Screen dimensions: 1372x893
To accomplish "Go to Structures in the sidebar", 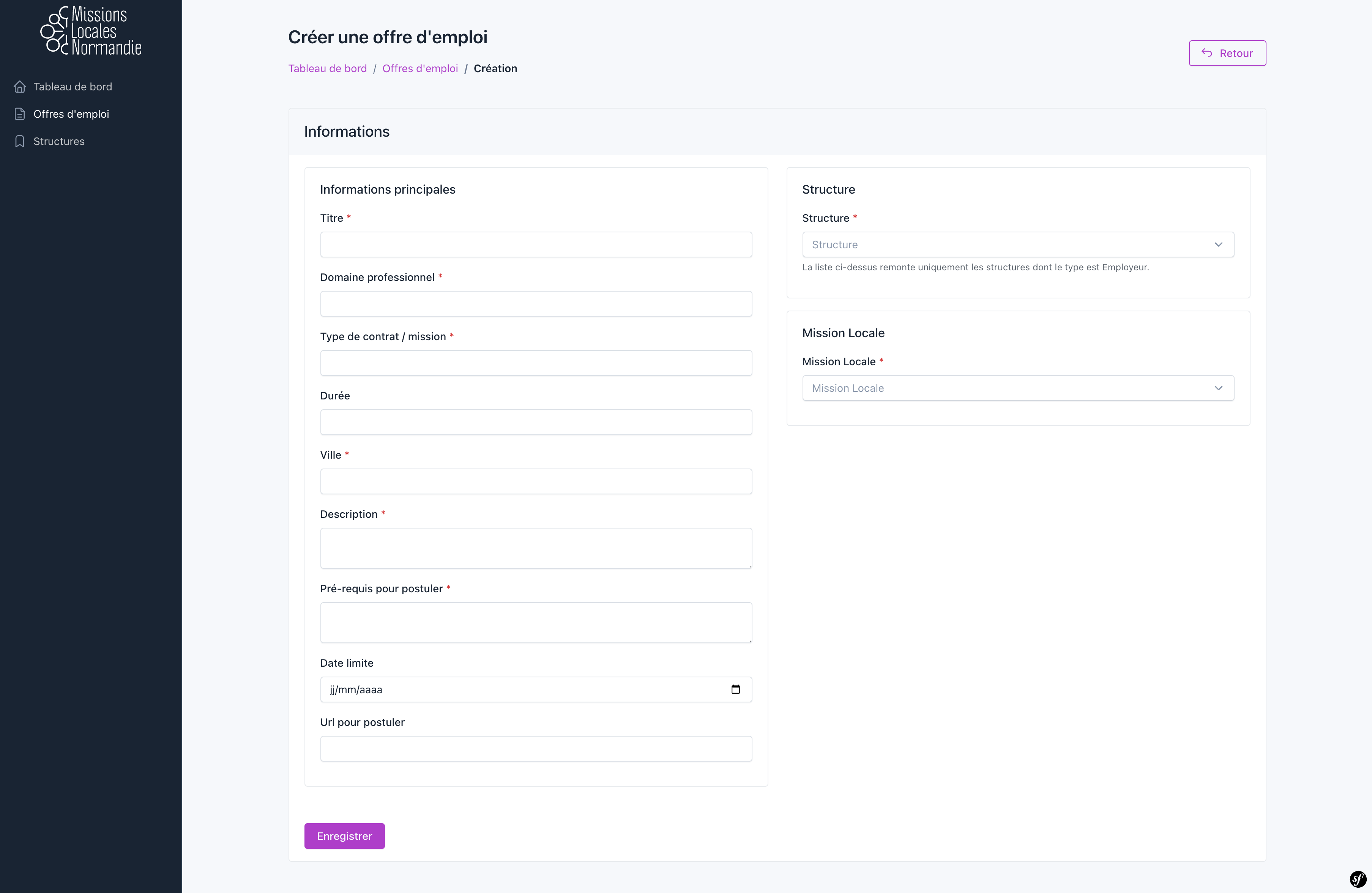I will pyautogui.click(x=59, y=141).
